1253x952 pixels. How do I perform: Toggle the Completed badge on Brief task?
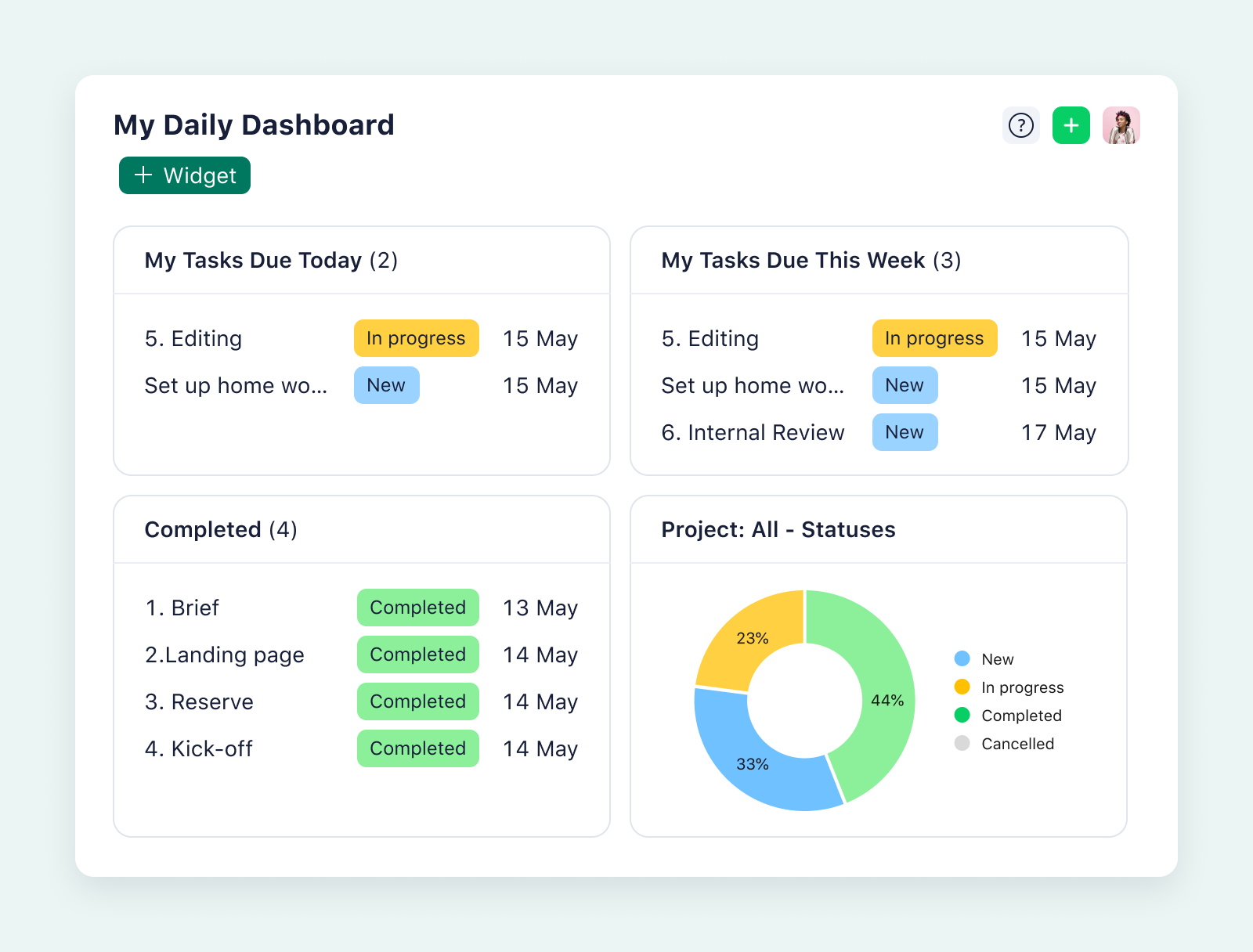417,608
